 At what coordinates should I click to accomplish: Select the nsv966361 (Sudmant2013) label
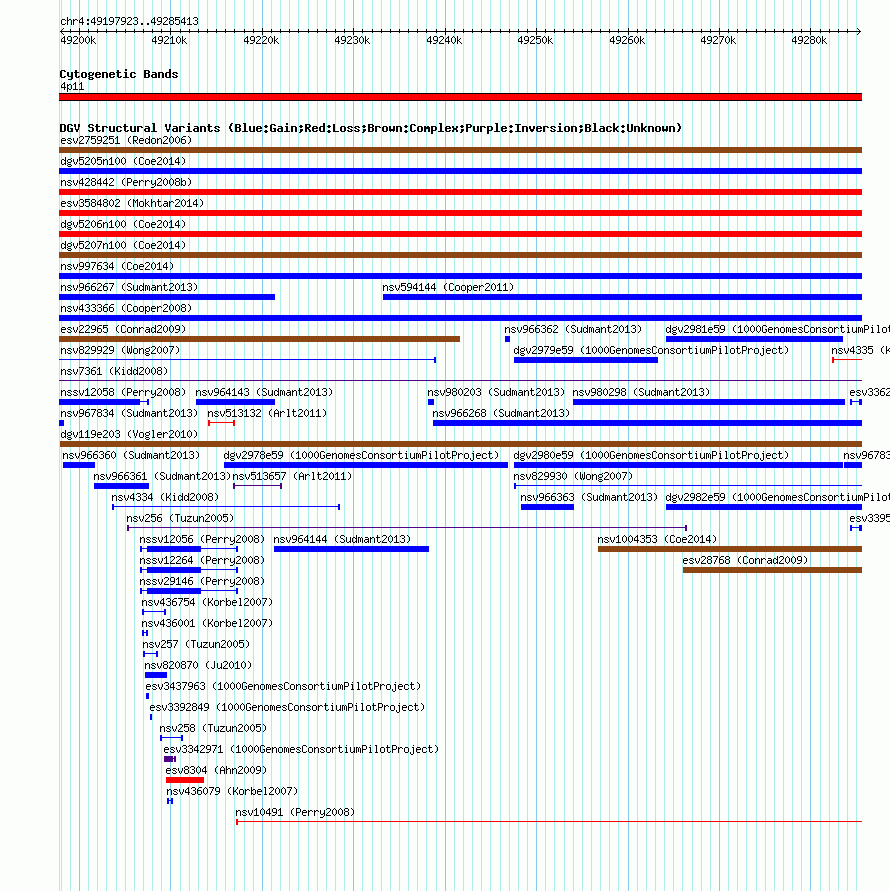[162, 476]
